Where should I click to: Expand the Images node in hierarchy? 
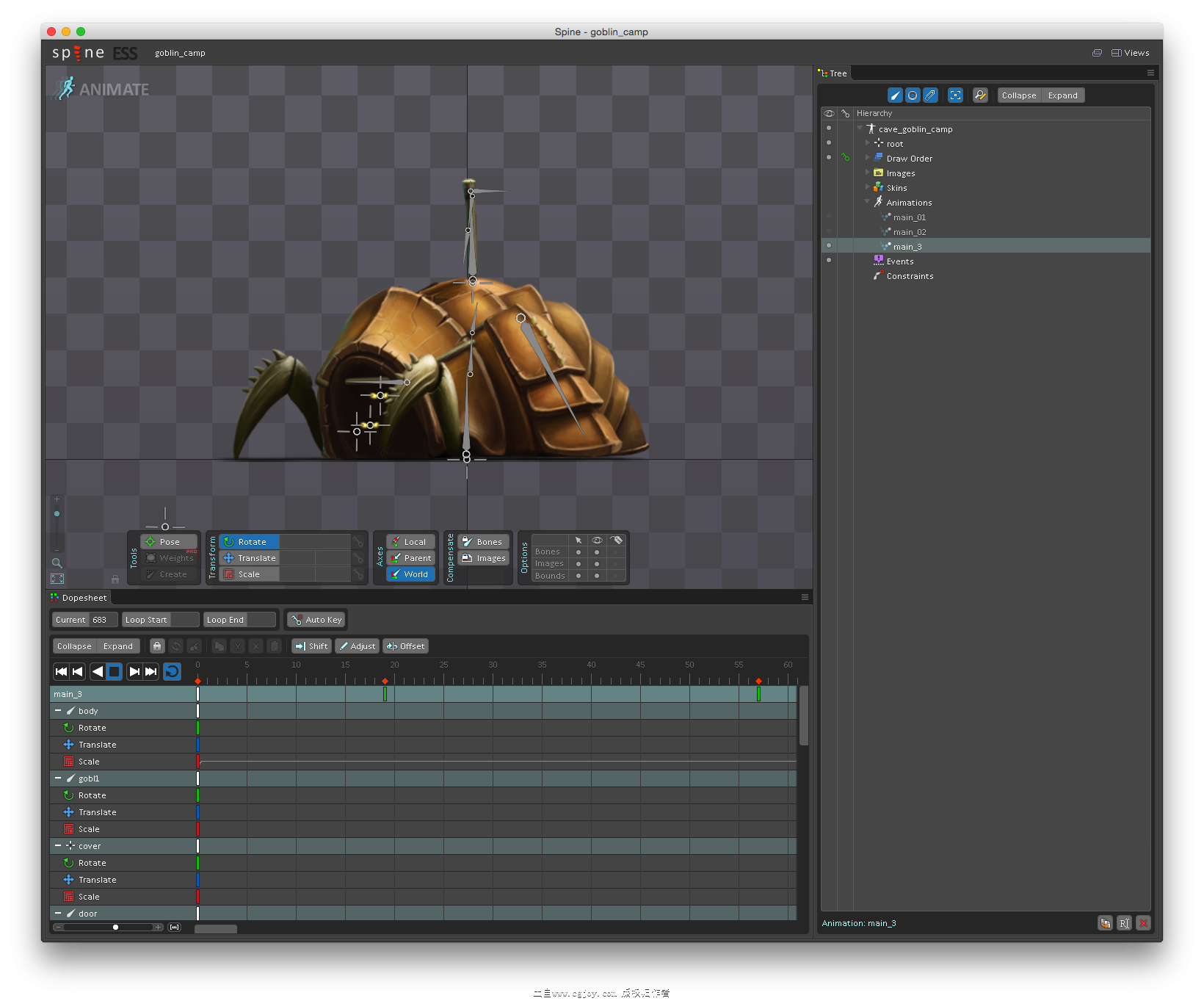pyautogui.click(x=868, y=173)
